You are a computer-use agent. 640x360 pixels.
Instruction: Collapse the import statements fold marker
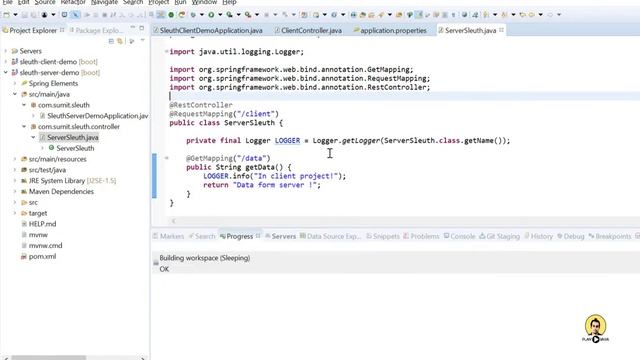(x=166, y=51)
